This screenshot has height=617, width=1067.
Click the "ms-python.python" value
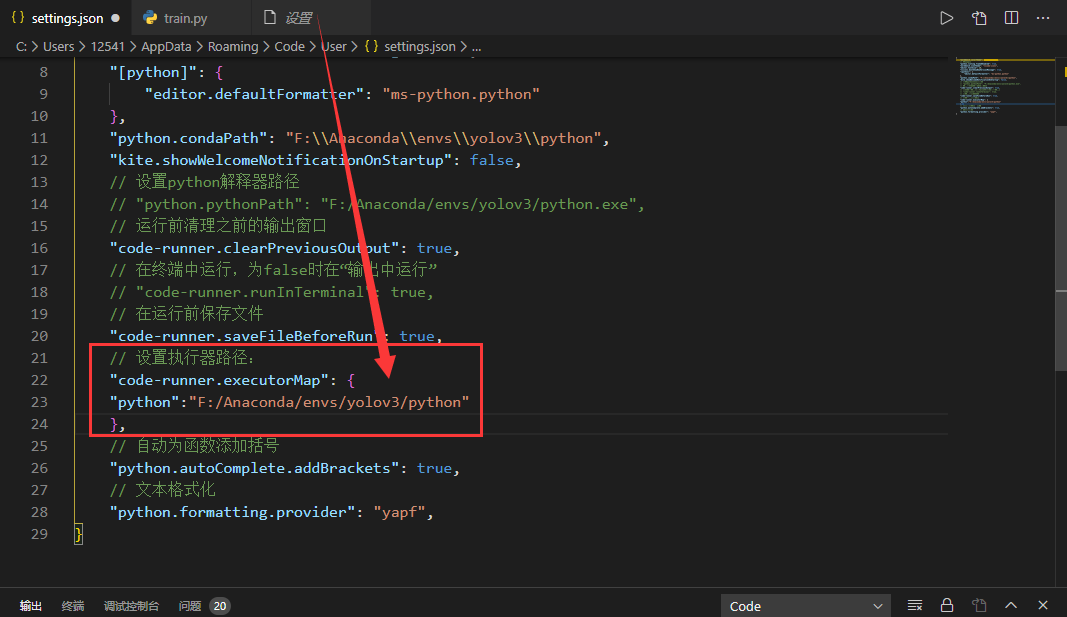[461, 94]
